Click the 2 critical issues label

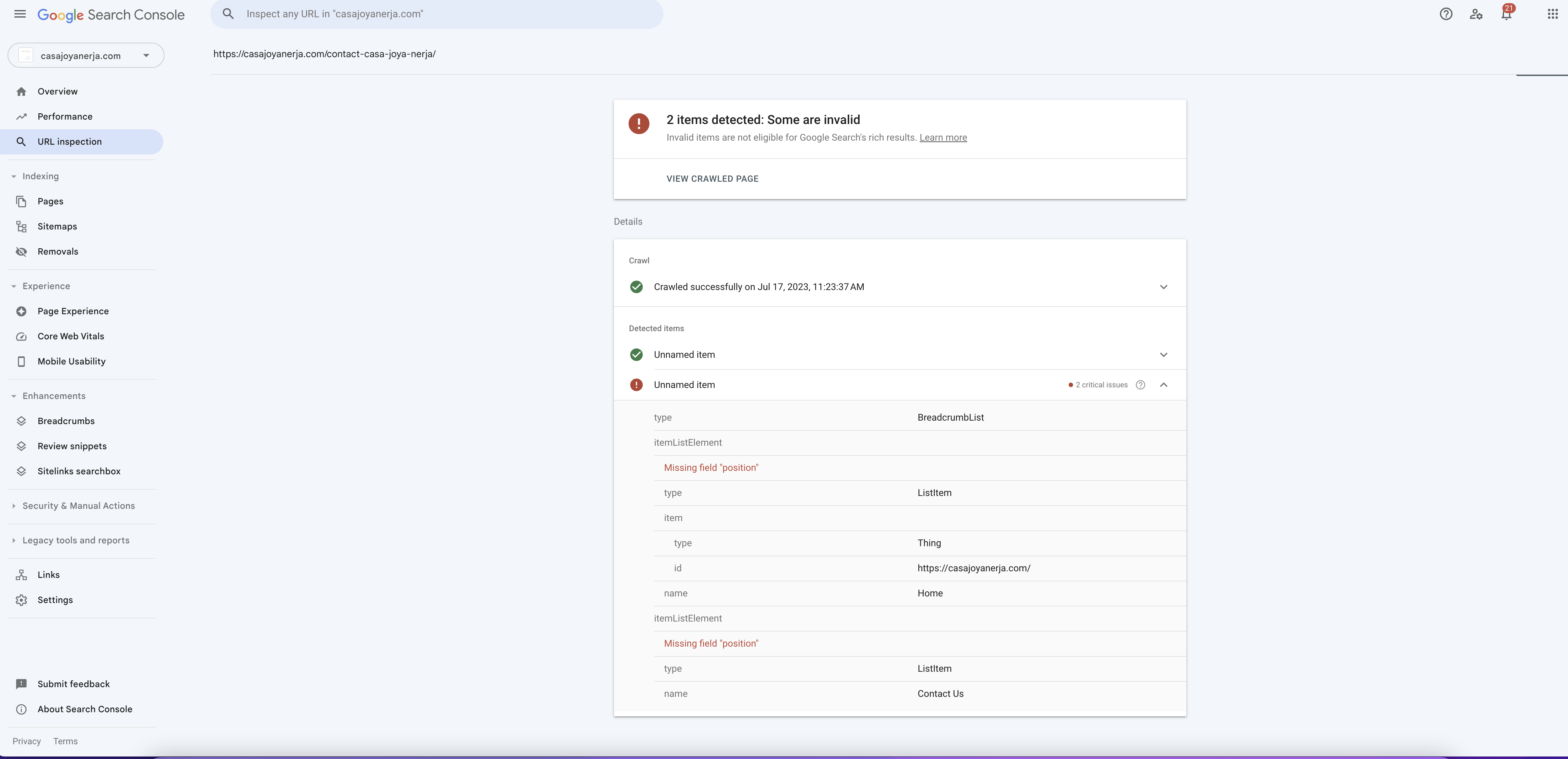(x=1101, y=385)
